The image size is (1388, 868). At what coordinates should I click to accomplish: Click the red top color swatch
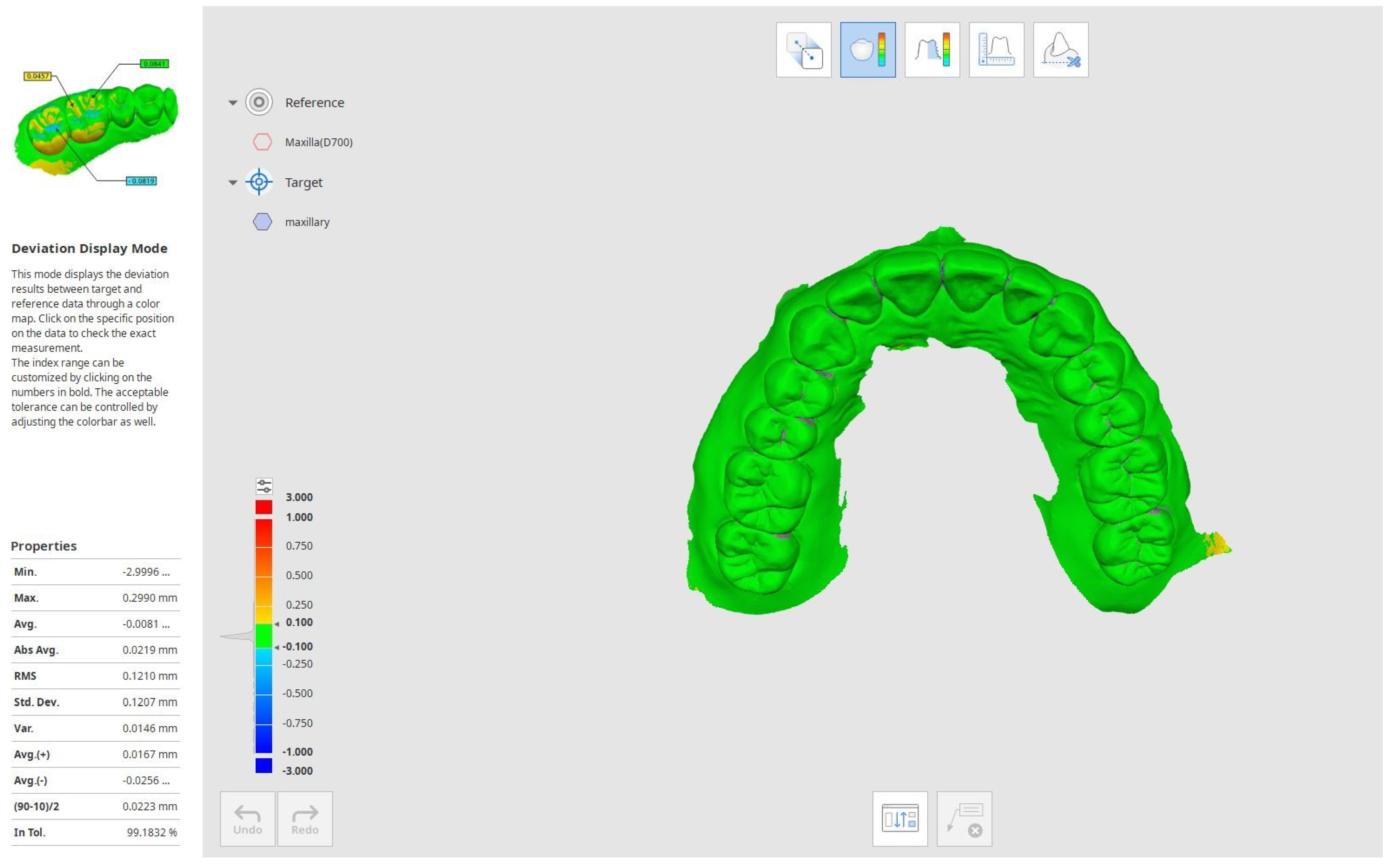tap(263, 507)
